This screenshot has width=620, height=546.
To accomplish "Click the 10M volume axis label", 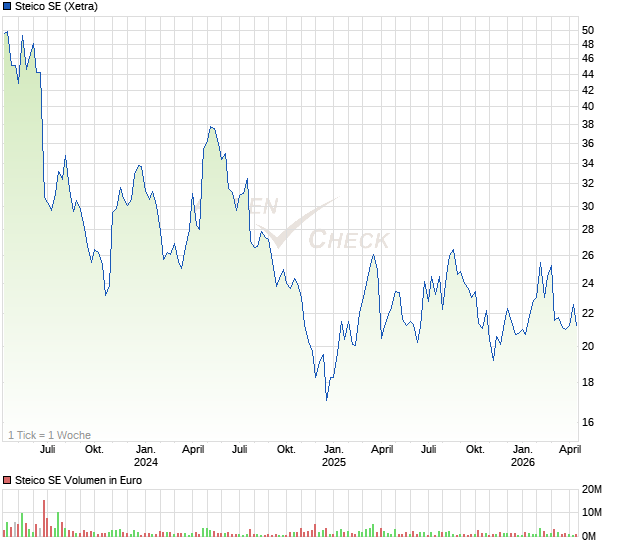I will click(592, 512).
